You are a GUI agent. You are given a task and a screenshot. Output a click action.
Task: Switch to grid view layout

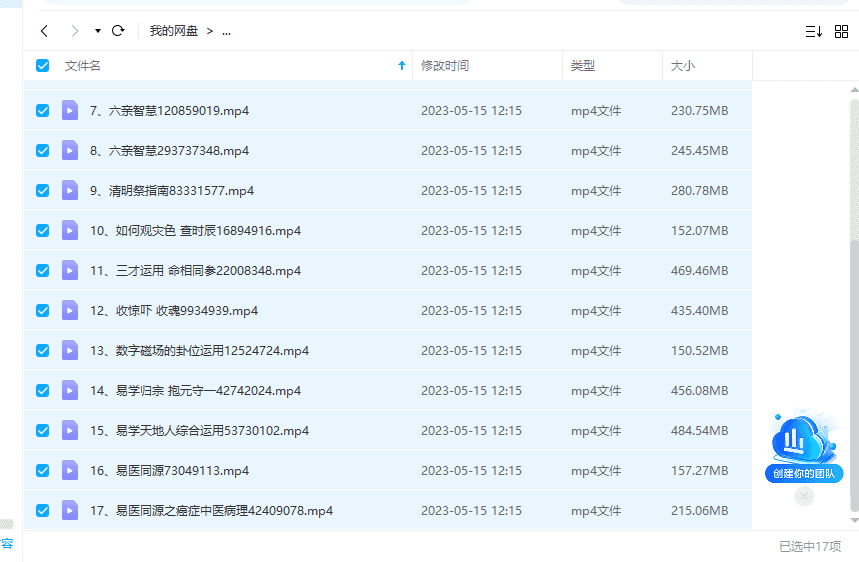[841, 31]
